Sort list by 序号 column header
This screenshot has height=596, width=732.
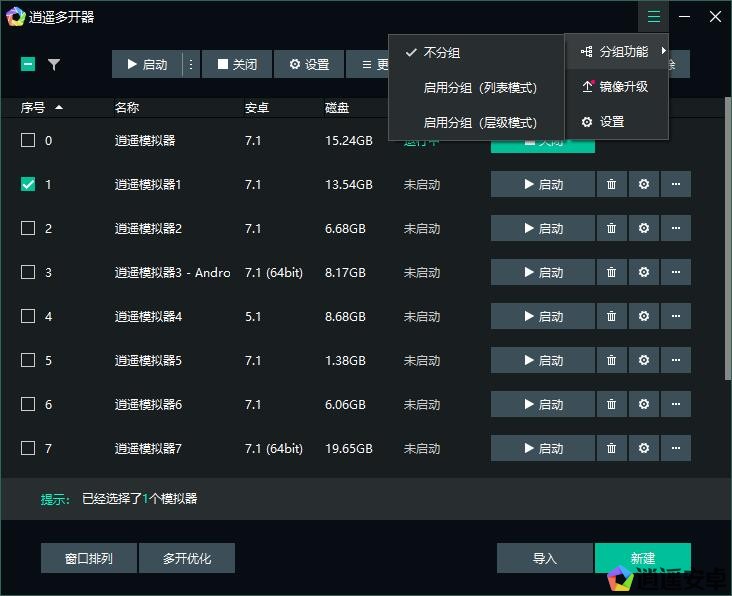coord(41,107)
